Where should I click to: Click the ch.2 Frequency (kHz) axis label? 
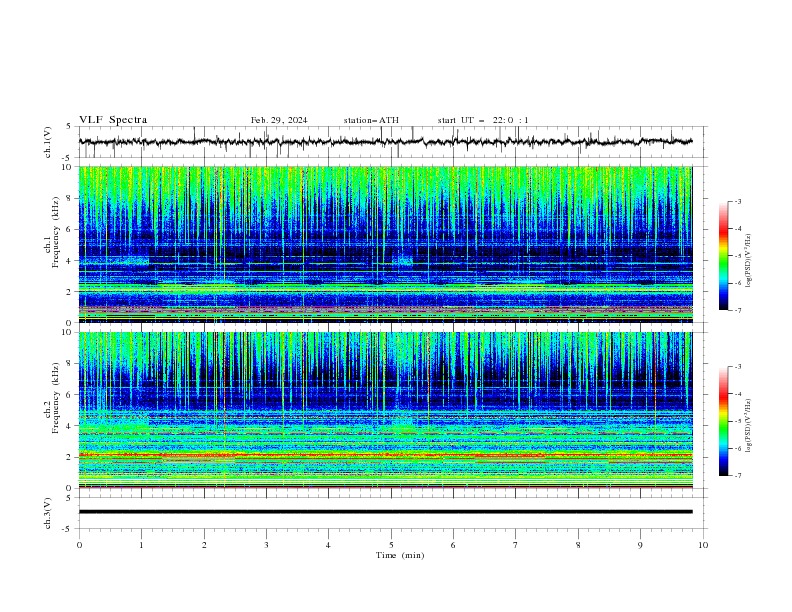click(52, 398)
